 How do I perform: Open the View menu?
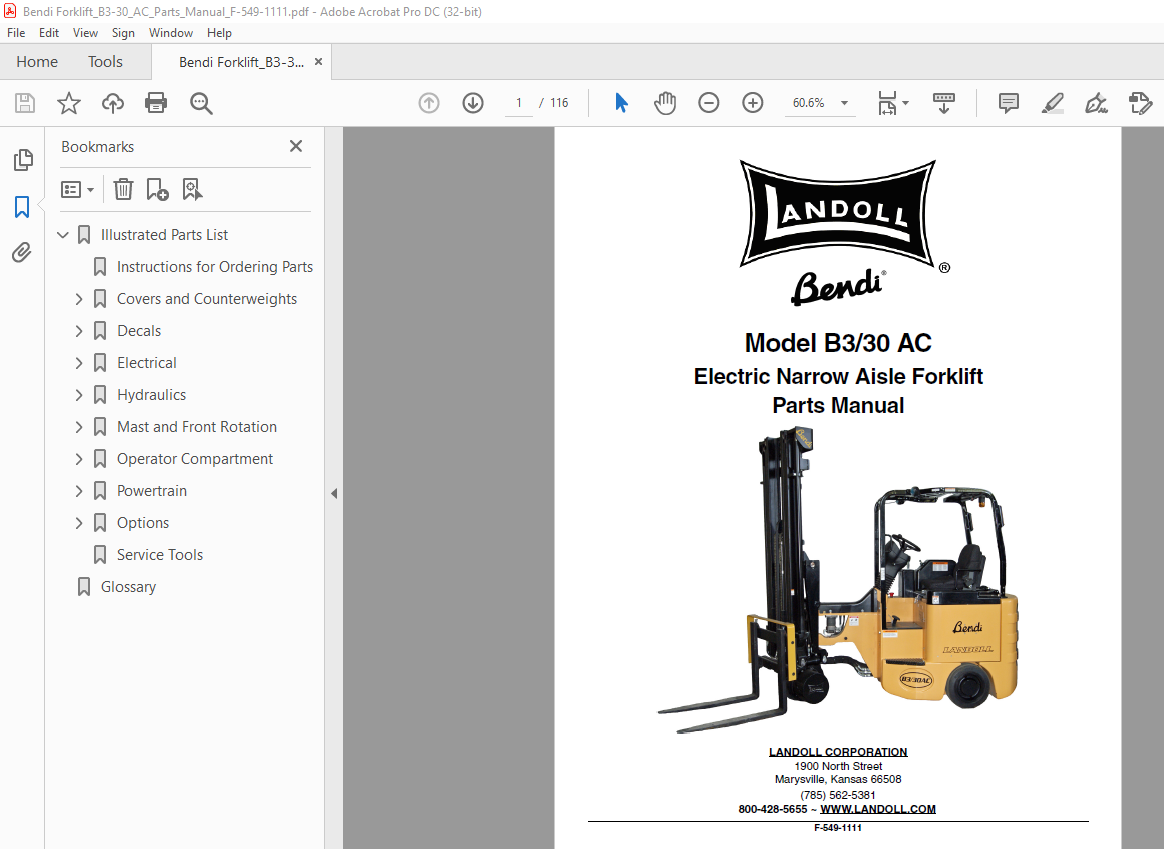[x=85, y=33]
